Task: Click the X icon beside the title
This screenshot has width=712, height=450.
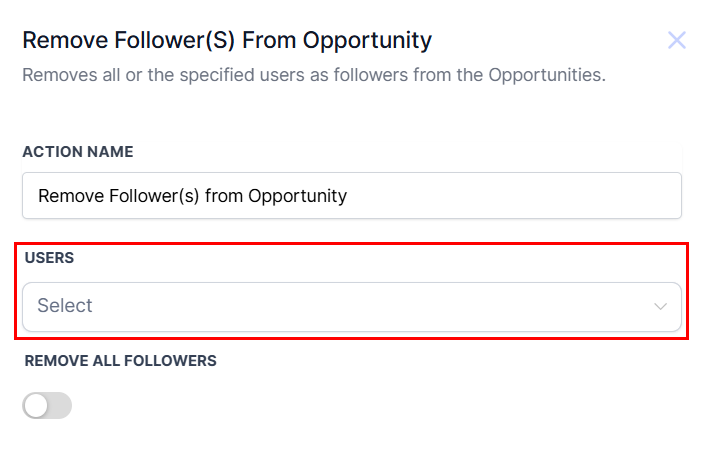Action: click(x=677, y=41)
